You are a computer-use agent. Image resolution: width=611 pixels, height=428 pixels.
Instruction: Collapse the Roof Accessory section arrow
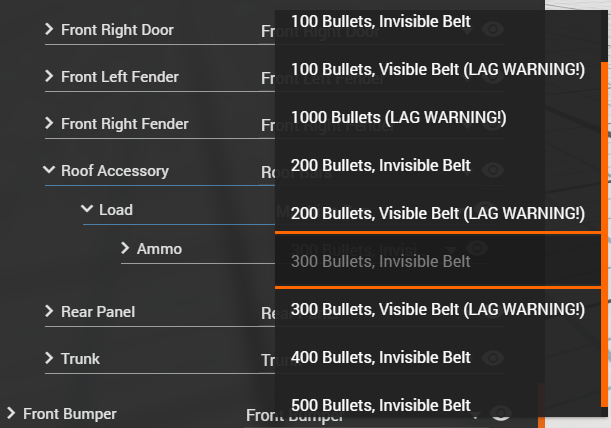pos(49,171)
